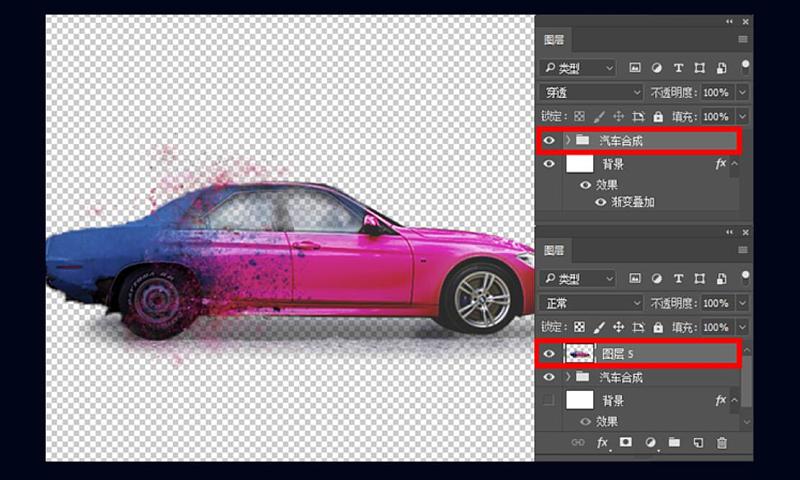Click the 图层 5 layer thumbnail
This screenshot has width=800, height=480.
[580, 352]
